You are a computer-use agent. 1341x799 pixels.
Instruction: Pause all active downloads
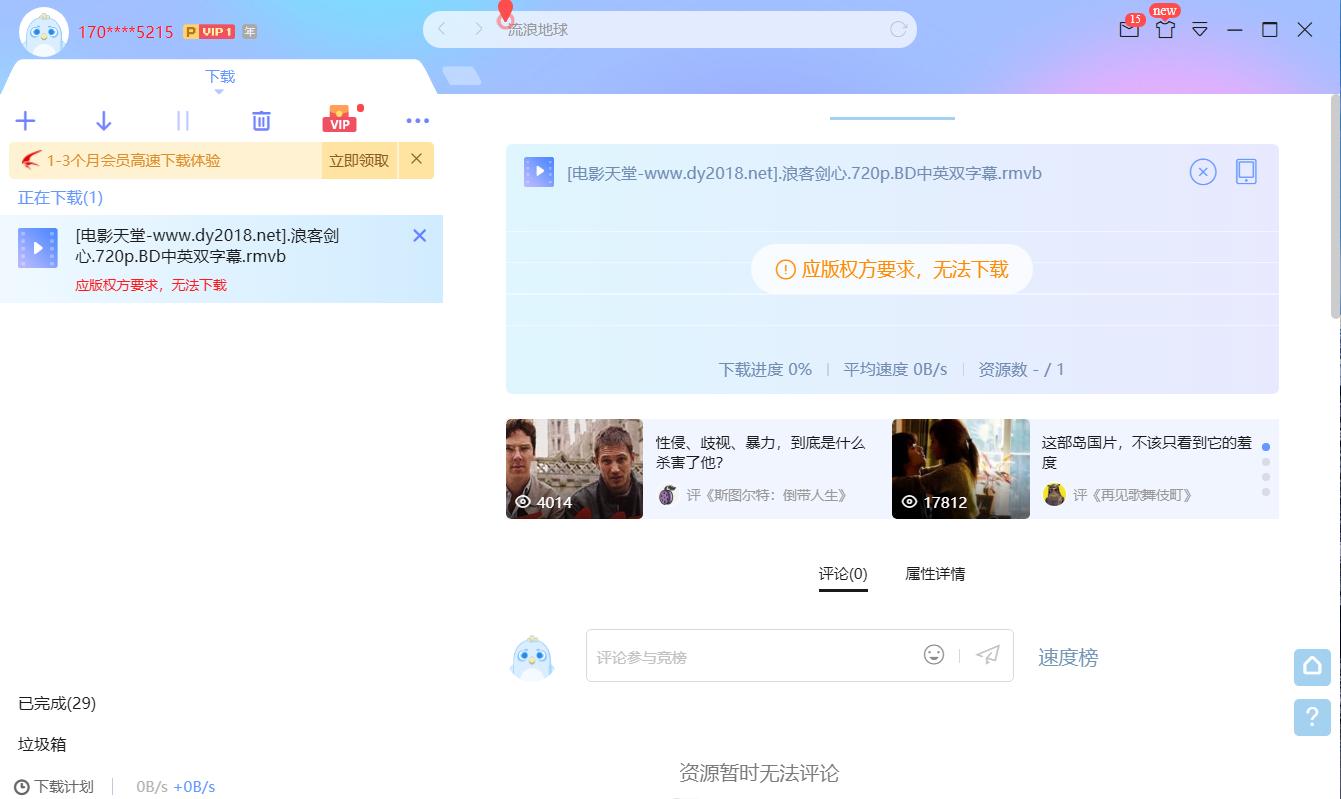[182, 120]
